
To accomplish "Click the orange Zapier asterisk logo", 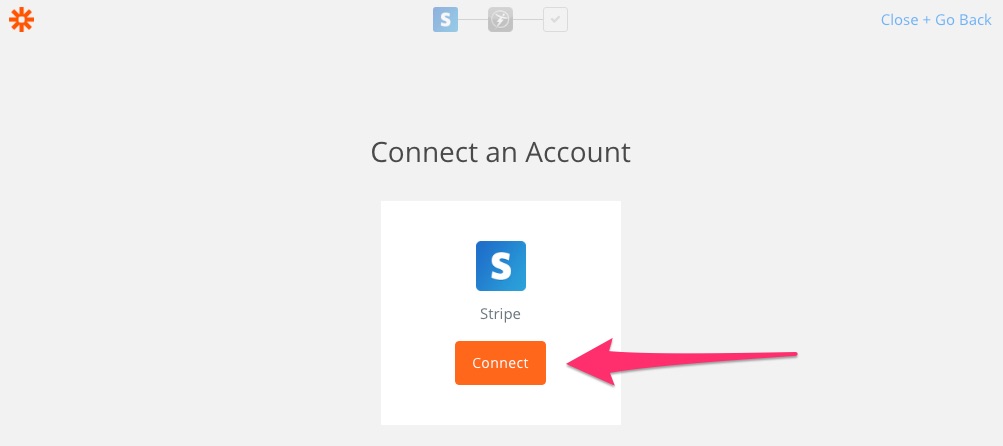I will pyautogui.click(x=21, y=20).
